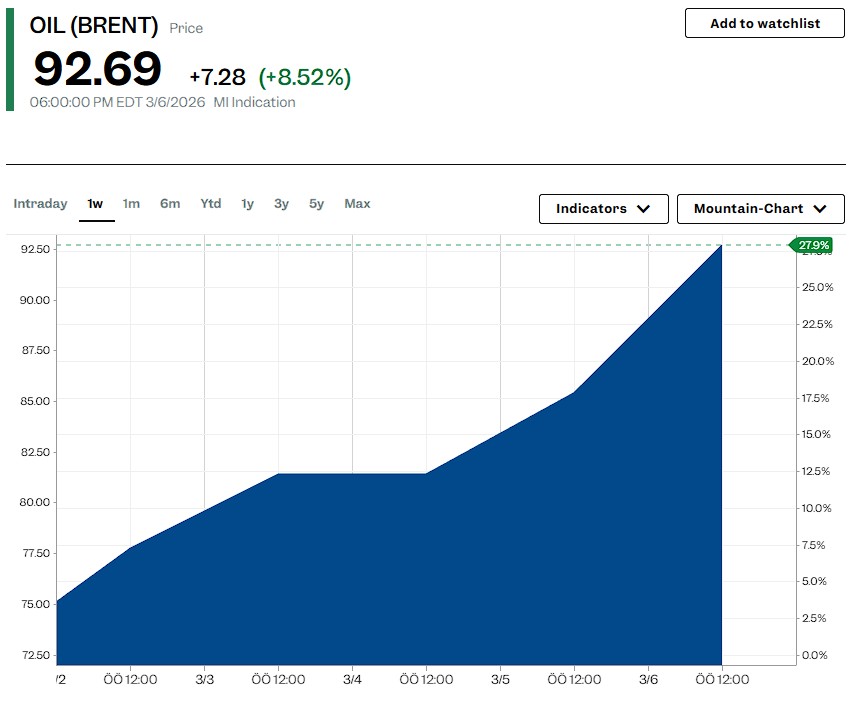Switch chart to Intraday range

tap(40, 204)
